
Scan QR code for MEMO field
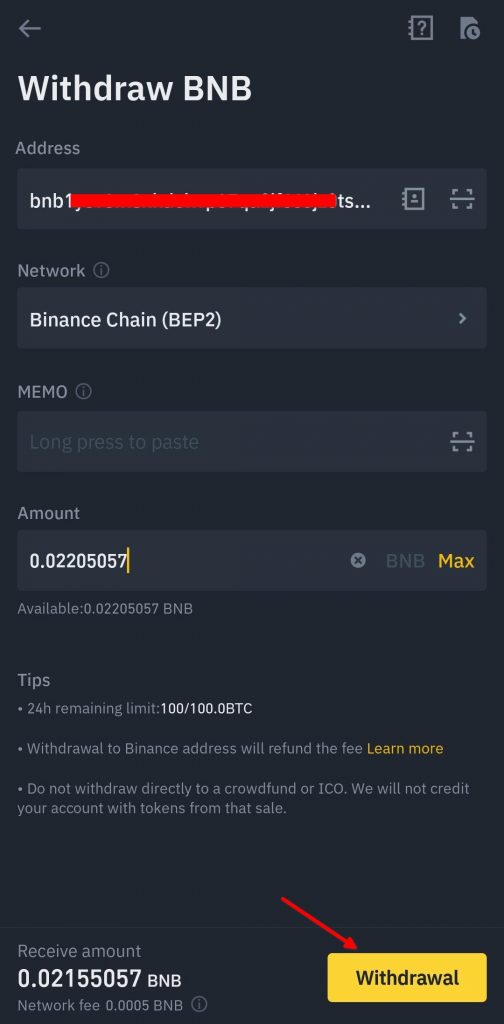(462, 442)
